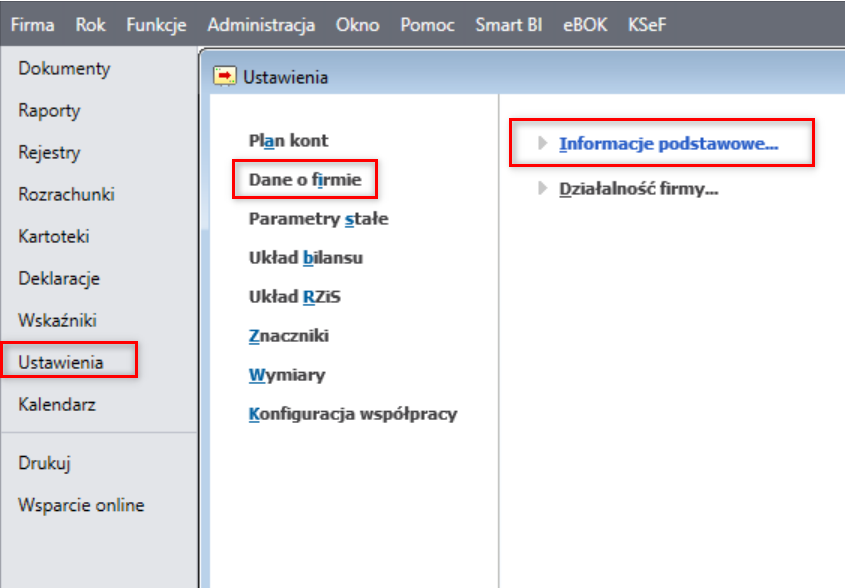Open the KSeF menu
Viewport: 845px width, 588px height.
pyautogui.click(x=647, y=25)
